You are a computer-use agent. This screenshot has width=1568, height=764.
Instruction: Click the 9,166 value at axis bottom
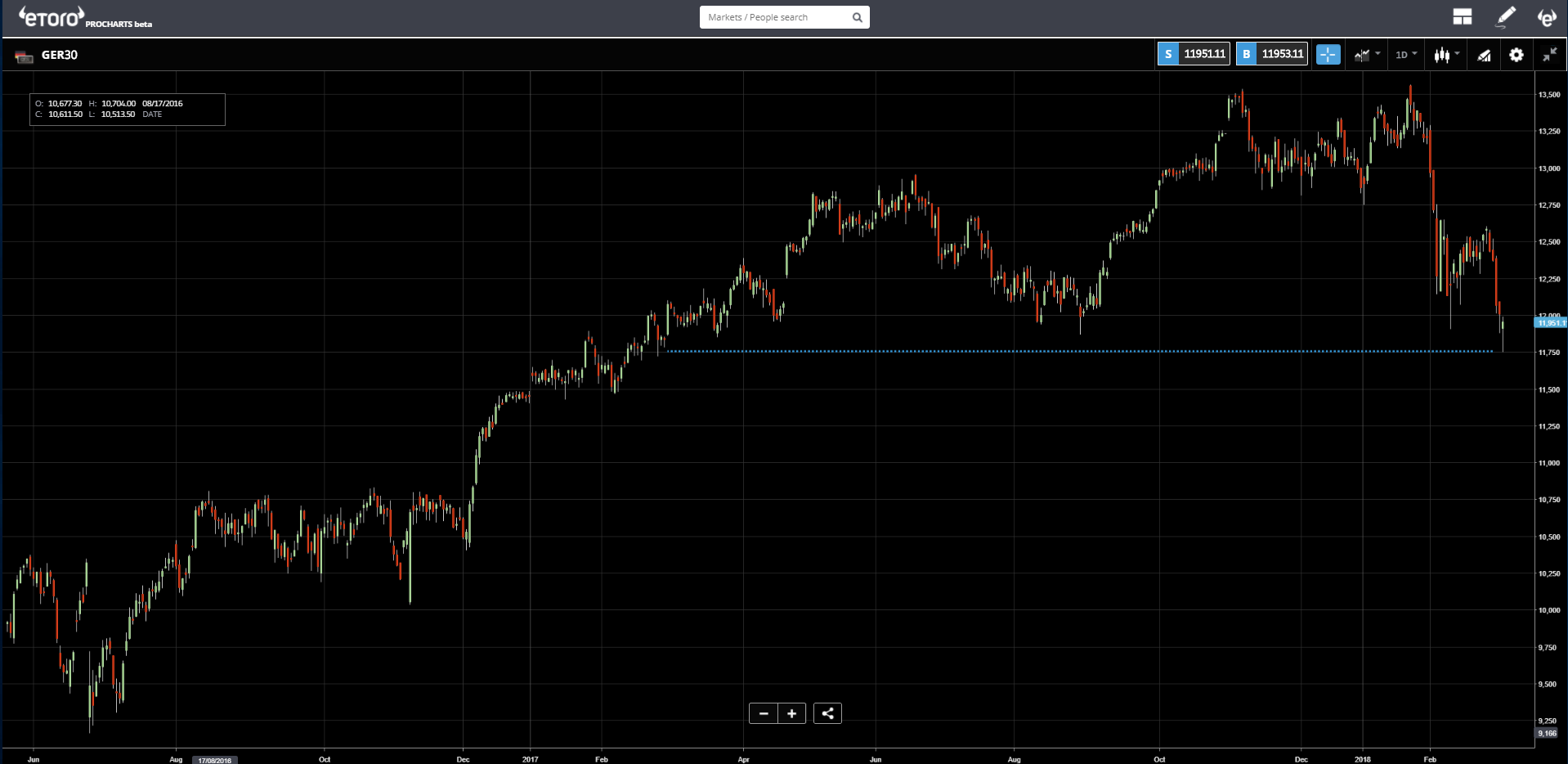coord(1548,734)
